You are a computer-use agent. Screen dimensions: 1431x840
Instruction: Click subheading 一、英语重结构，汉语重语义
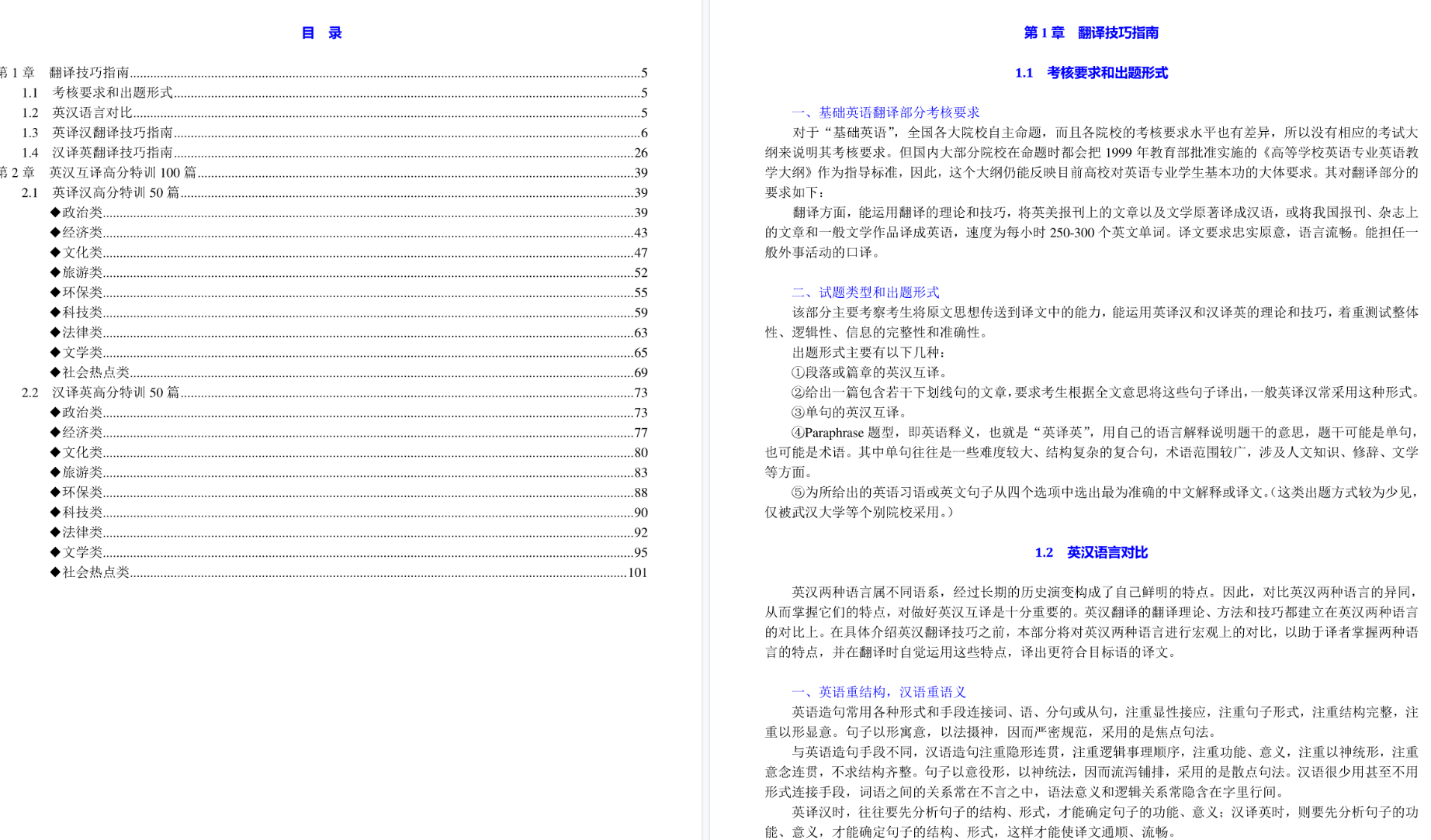tap(878, 693)
